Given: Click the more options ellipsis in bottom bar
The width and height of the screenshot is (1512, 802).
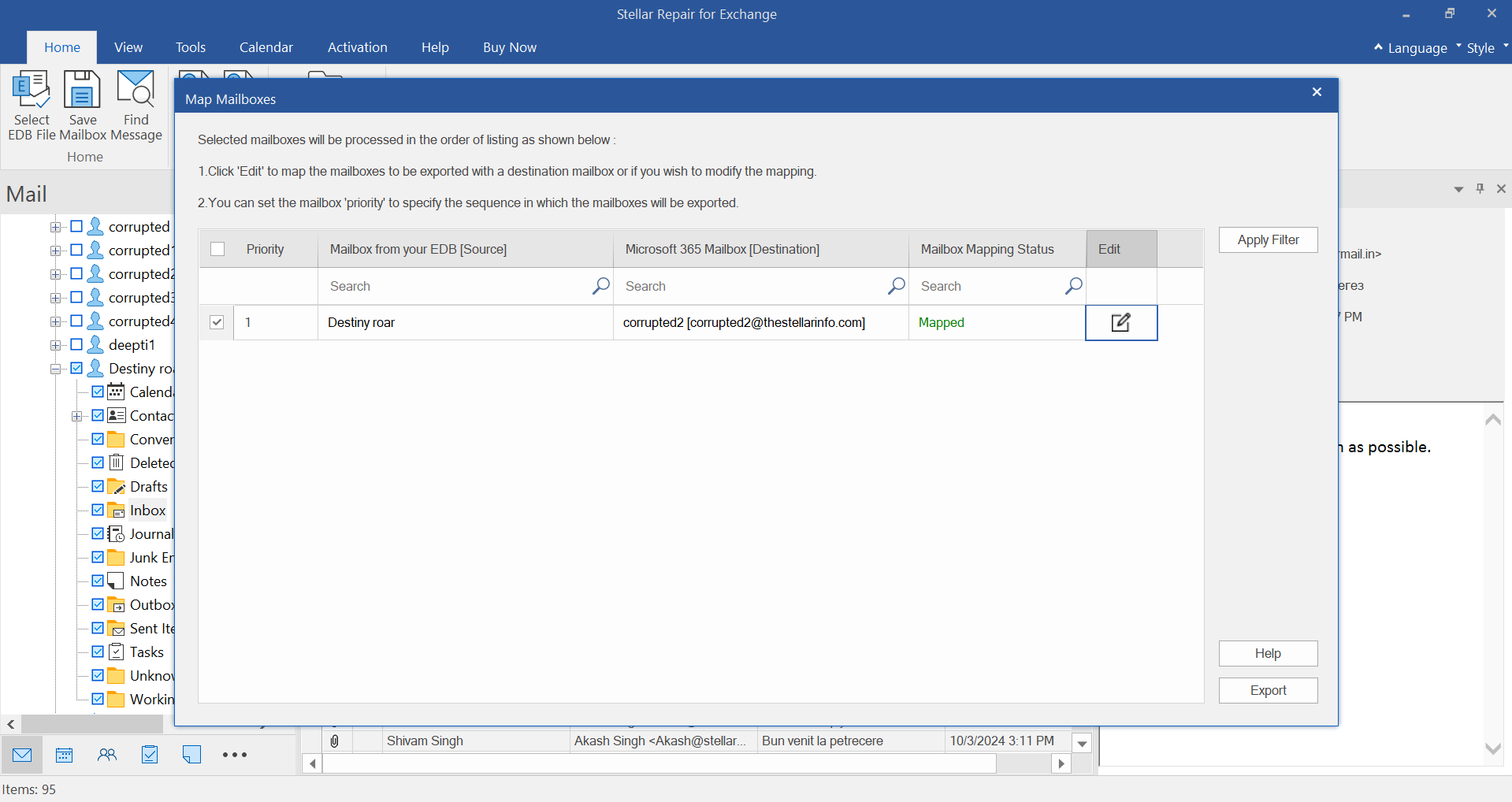Looking at the screenshot, I should (234, 755).
